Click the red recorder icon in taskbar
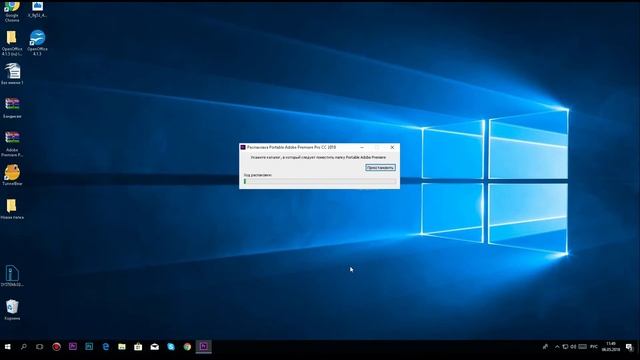Screen dimensions: 640x360 click(x=56, y=347)
